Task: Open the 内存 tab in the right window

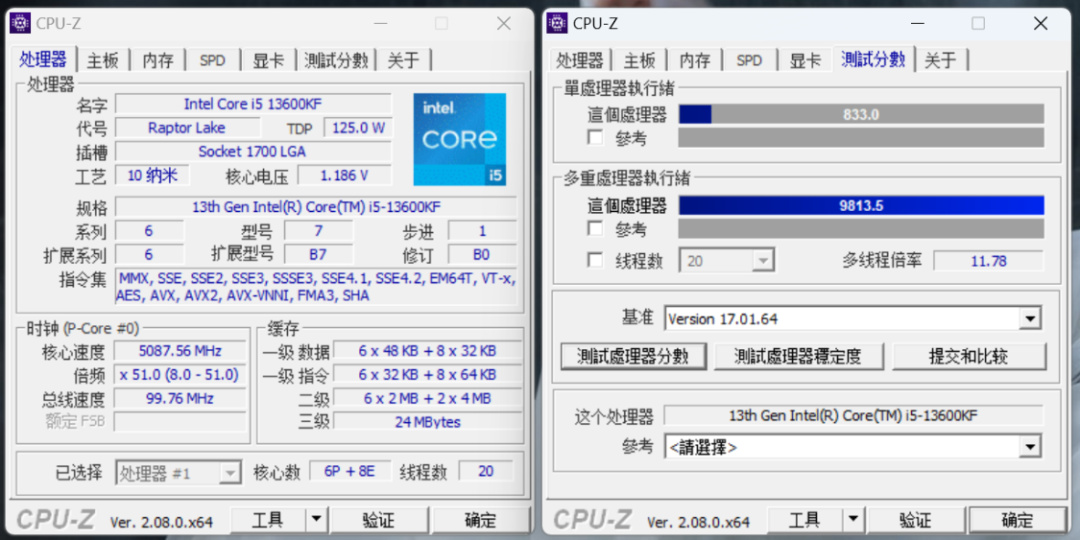Action: pyautogui.click(x=694, y=61)
